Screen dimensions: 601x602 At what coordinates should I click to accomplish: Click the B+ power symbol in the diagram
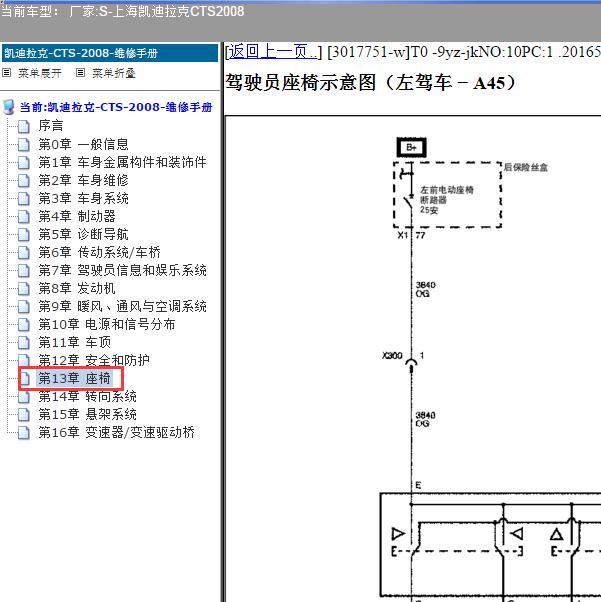click(x=411, y=147)
